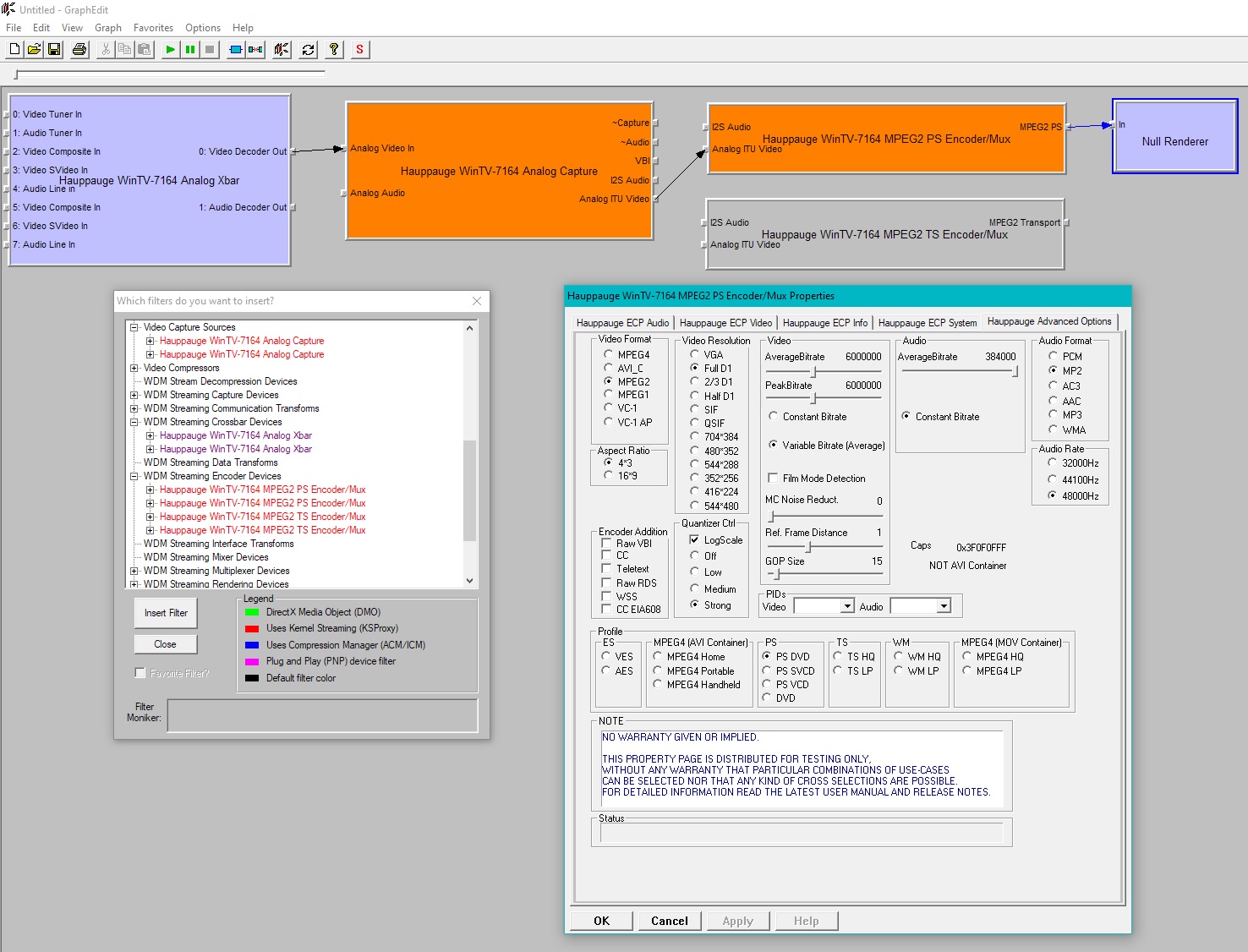Save the graph with the floppy icon

54,50
